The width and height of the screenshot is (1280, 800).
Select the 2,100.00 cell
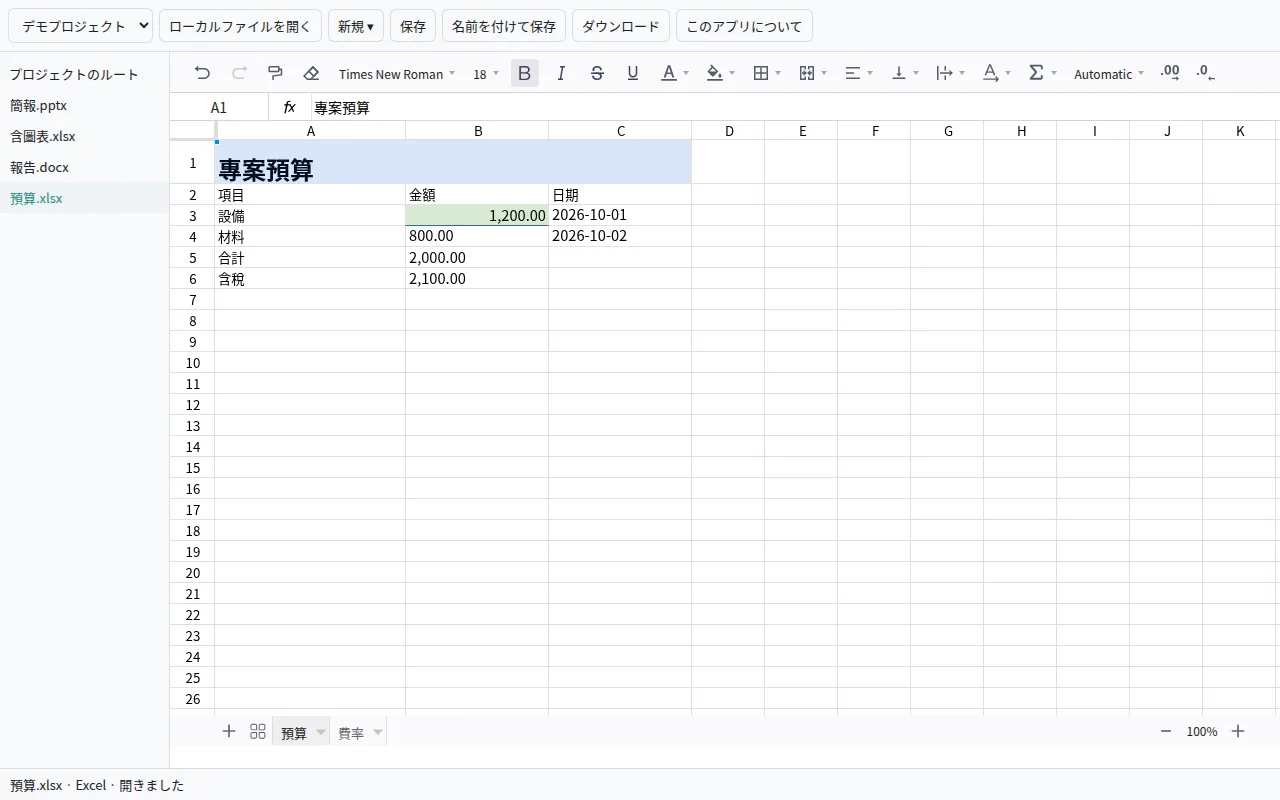coord(477,279)
